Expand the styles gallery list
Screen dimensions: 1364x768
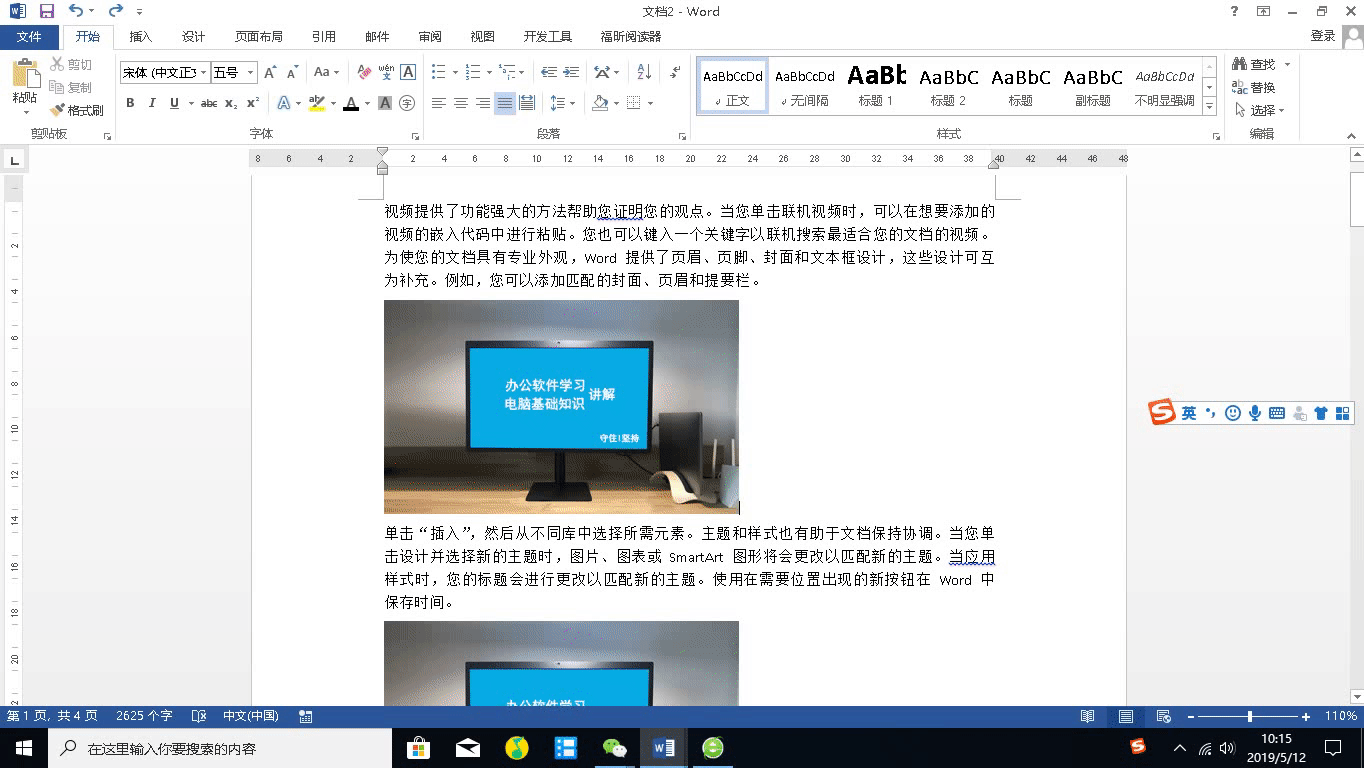click(x=1209, y=107)
